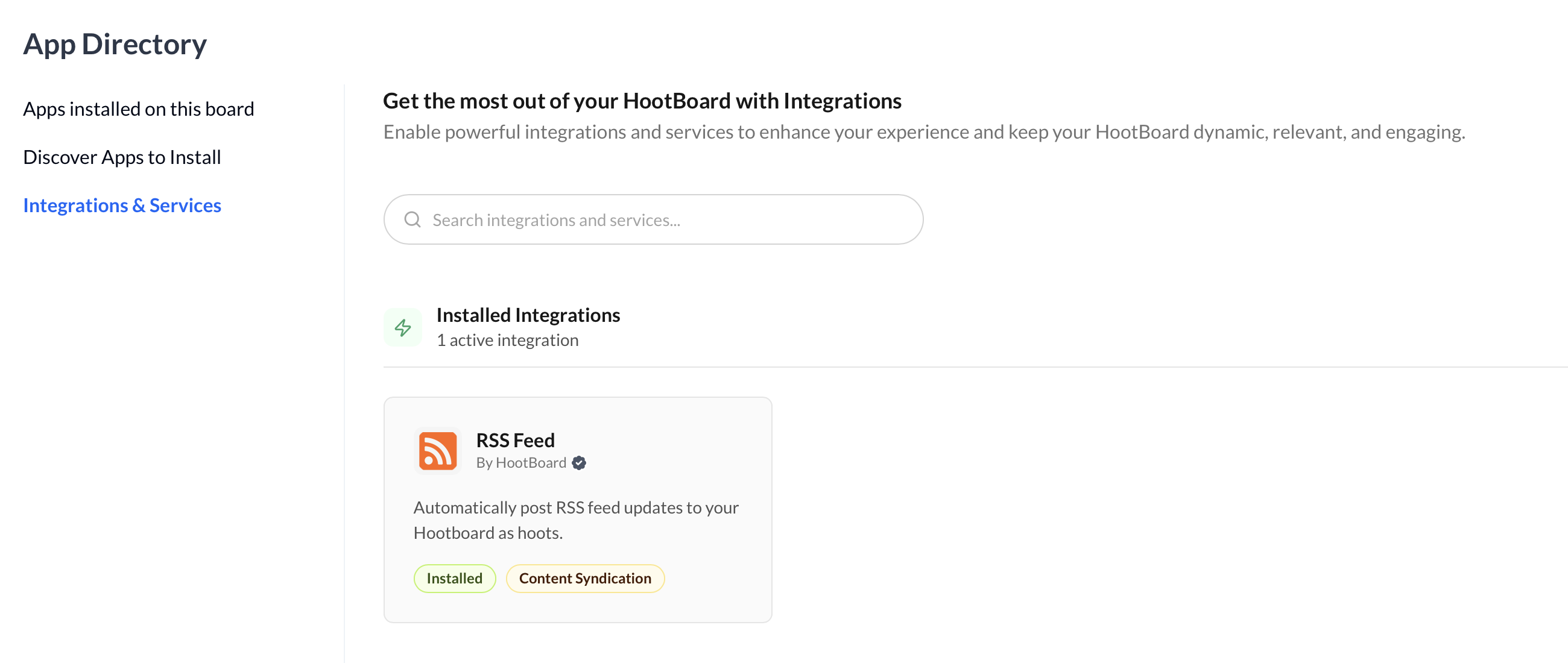Click the 1 active integration count
Image resolution: width=1568 pixels, height=663 pixels.
pos(507,340)
